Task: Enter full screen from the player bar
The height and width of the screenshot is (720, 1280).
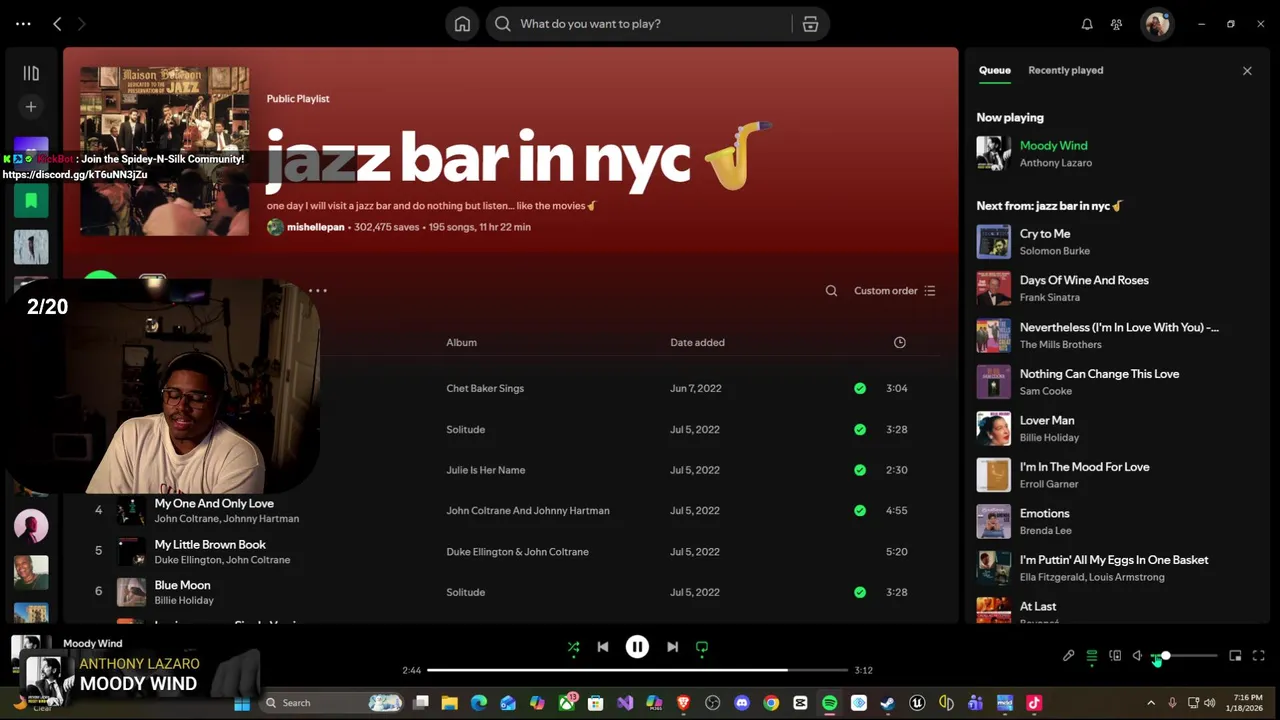Action: 1259,656
